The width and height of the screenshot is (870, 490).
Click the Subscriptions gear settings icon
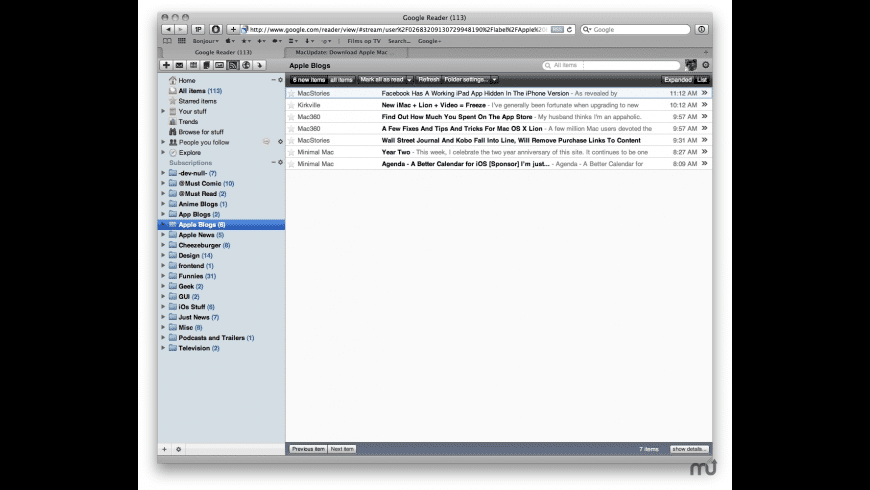(280, 163)
